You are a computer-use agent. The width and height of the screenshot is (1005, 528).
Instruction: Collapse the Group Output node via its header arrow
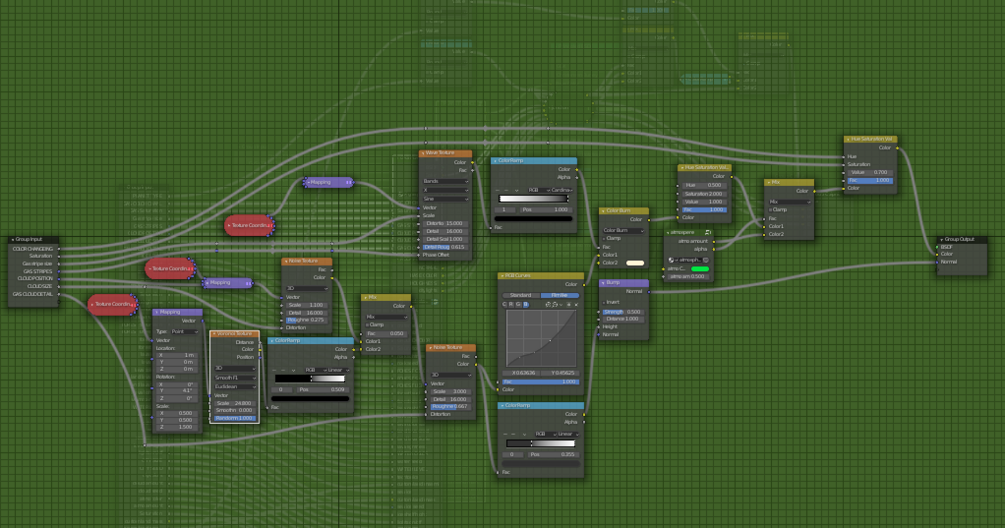[942, 240]
